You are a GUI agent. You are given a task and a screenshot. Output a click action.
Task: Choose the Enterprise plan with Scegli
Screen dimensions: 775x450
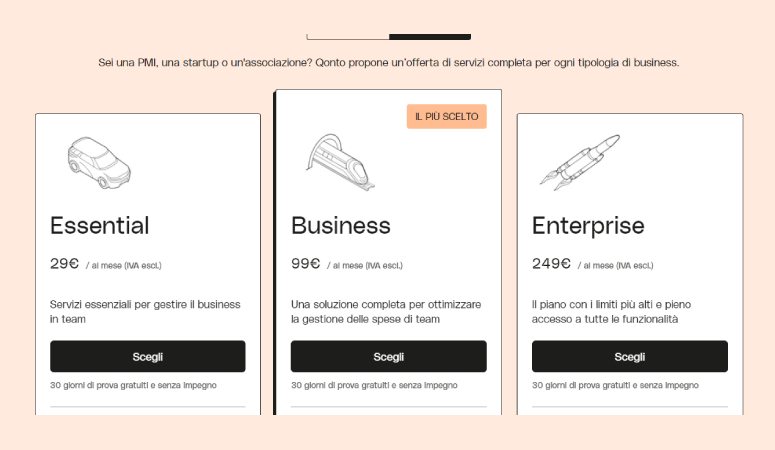point(630,356)
